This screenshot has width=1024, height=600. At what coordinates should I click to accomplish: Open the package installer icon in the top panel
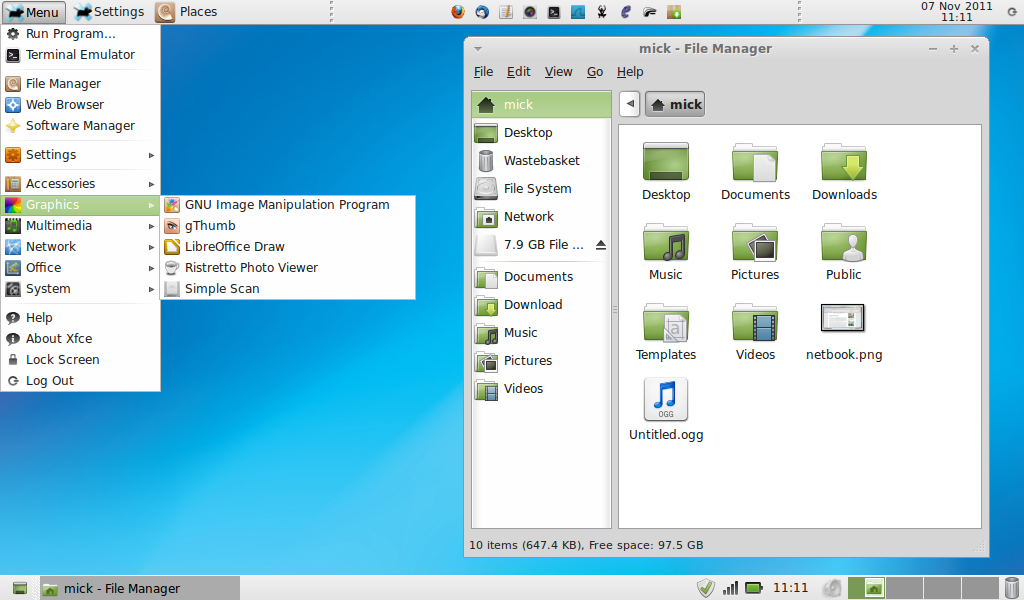coord(674,12)
